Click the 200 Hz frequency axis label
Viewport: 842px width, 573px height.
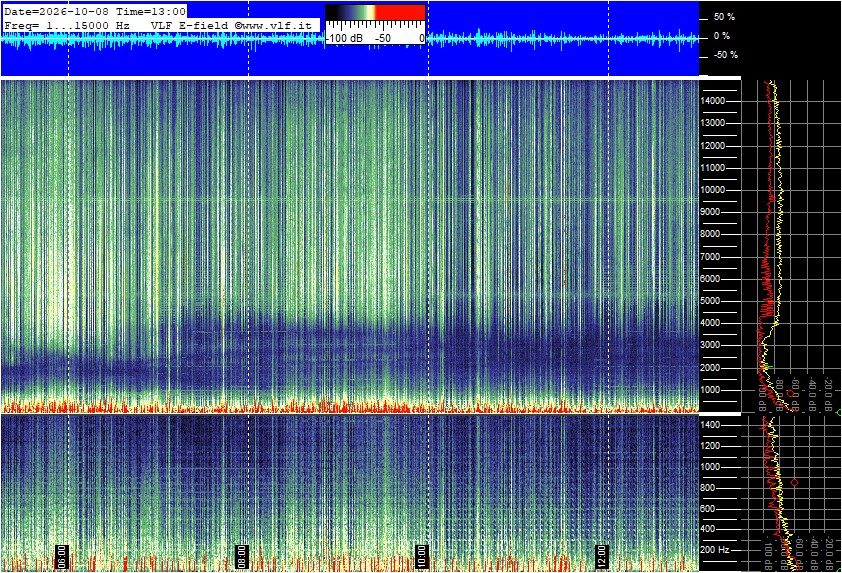pos(715,550)
